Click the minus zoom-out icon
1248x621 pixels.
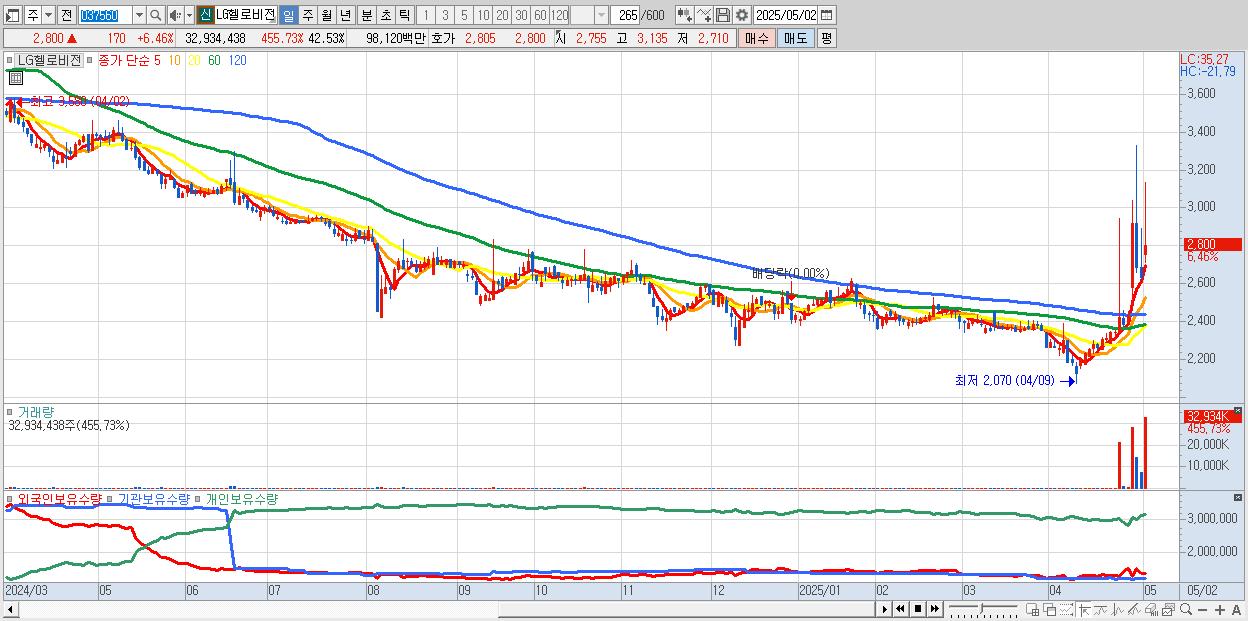click(x=1202, y=609)
